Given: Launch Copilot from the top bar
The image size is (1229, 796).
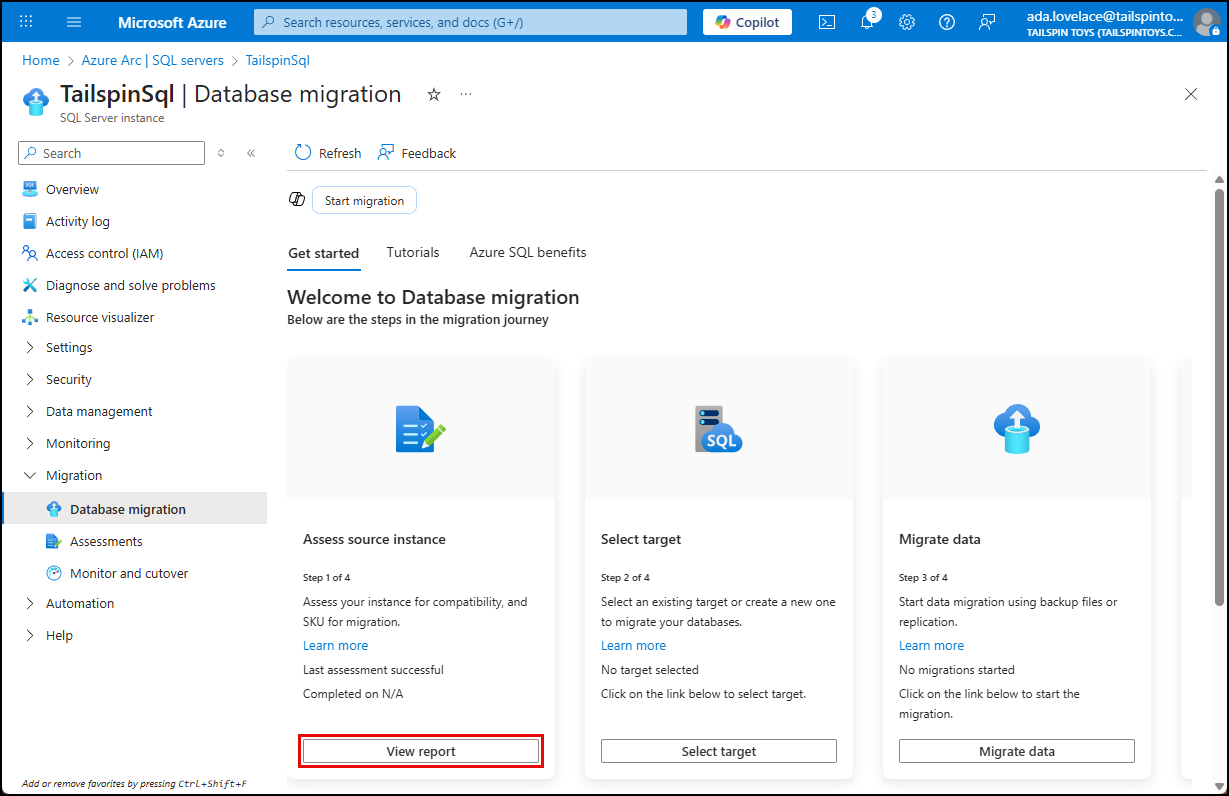Looking at the screenshot, I should pyautogui.click(x=746, y=21).
